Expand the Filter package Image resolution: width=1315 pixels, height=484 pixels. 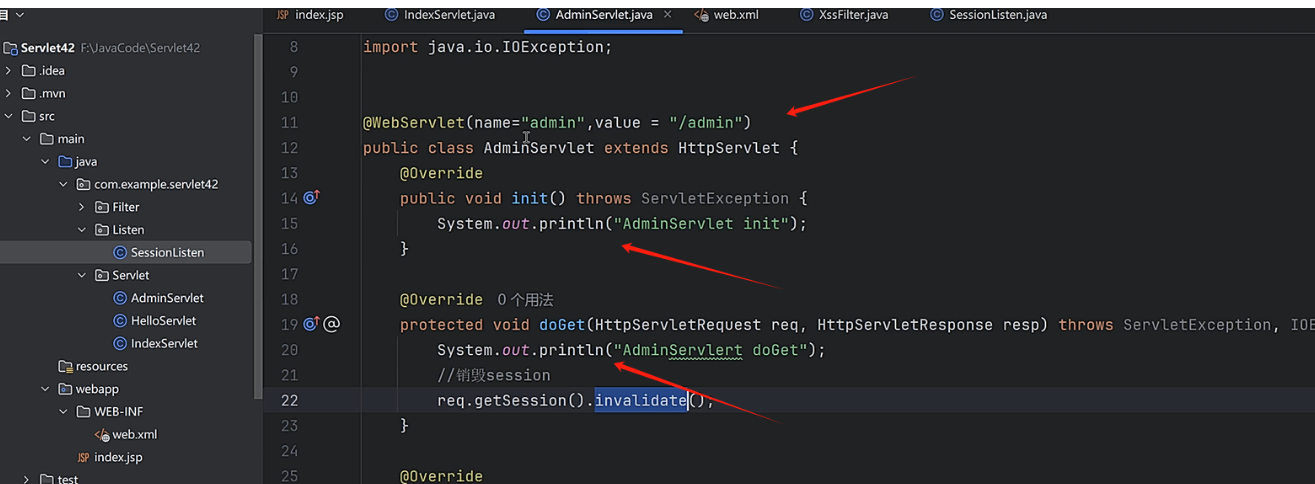[x=82, y=207]
